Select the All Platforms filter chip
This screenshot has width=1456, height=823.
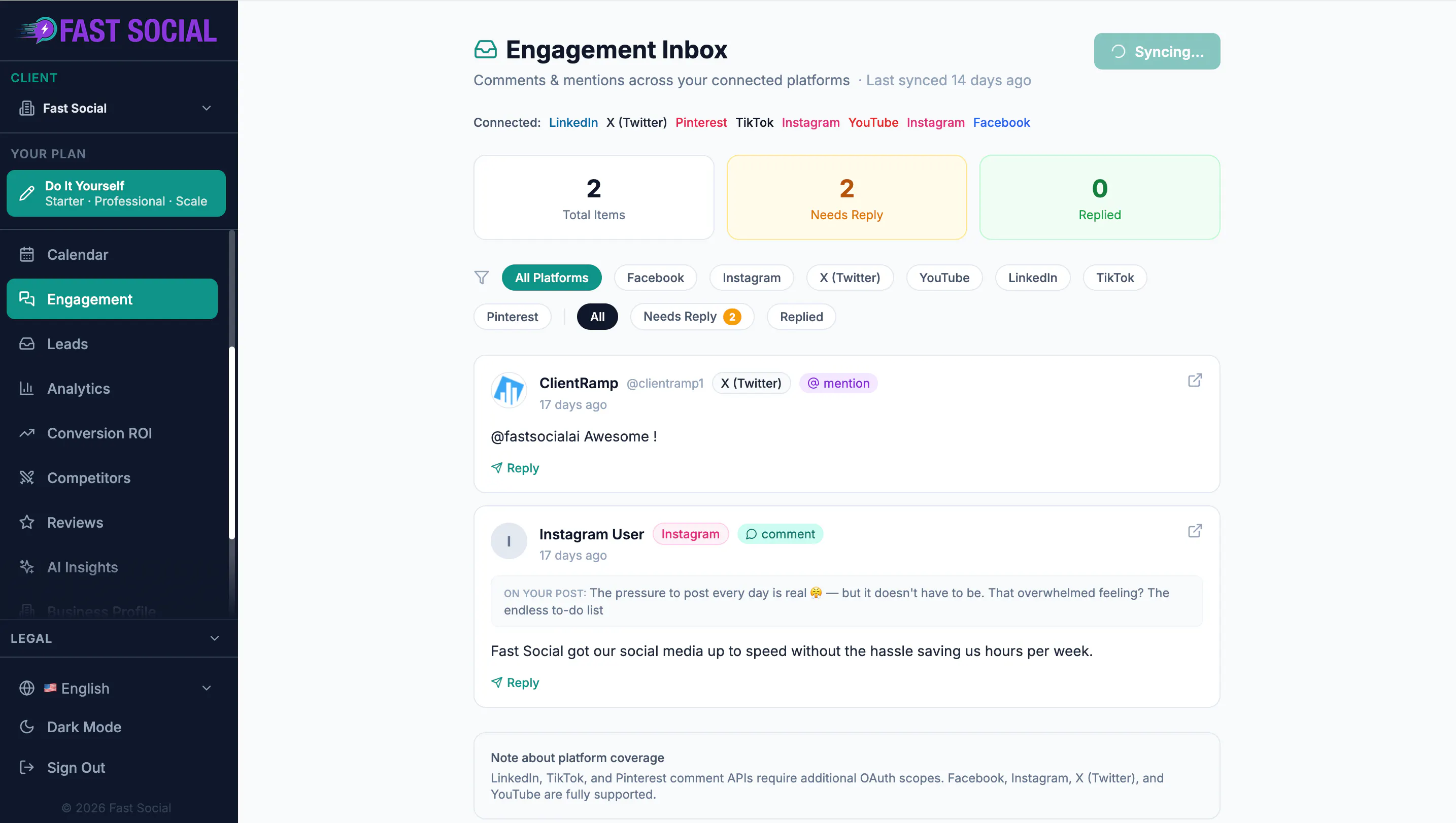[551, 278]
